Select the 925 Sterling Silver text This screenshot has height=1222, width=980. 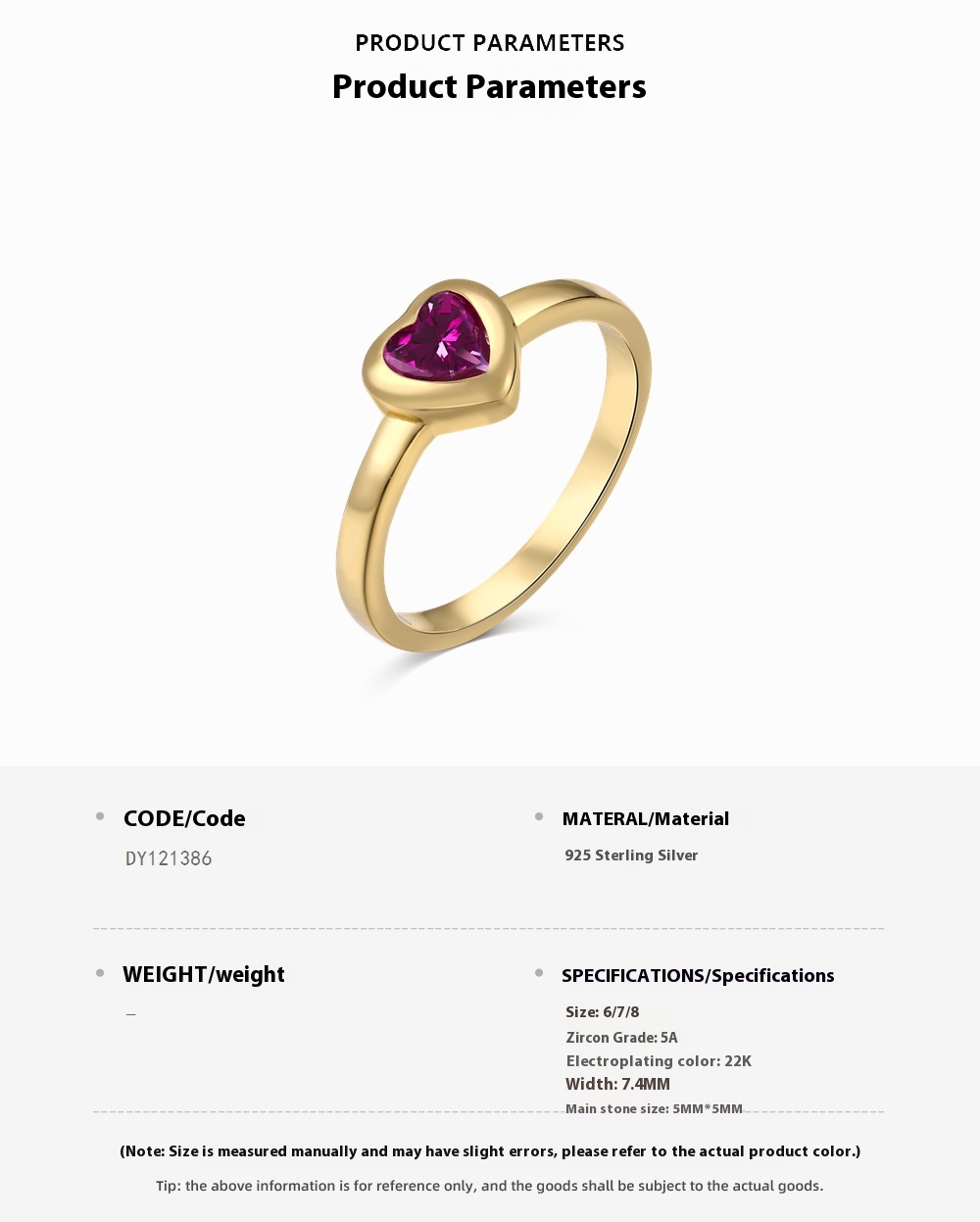coord(631,855)
